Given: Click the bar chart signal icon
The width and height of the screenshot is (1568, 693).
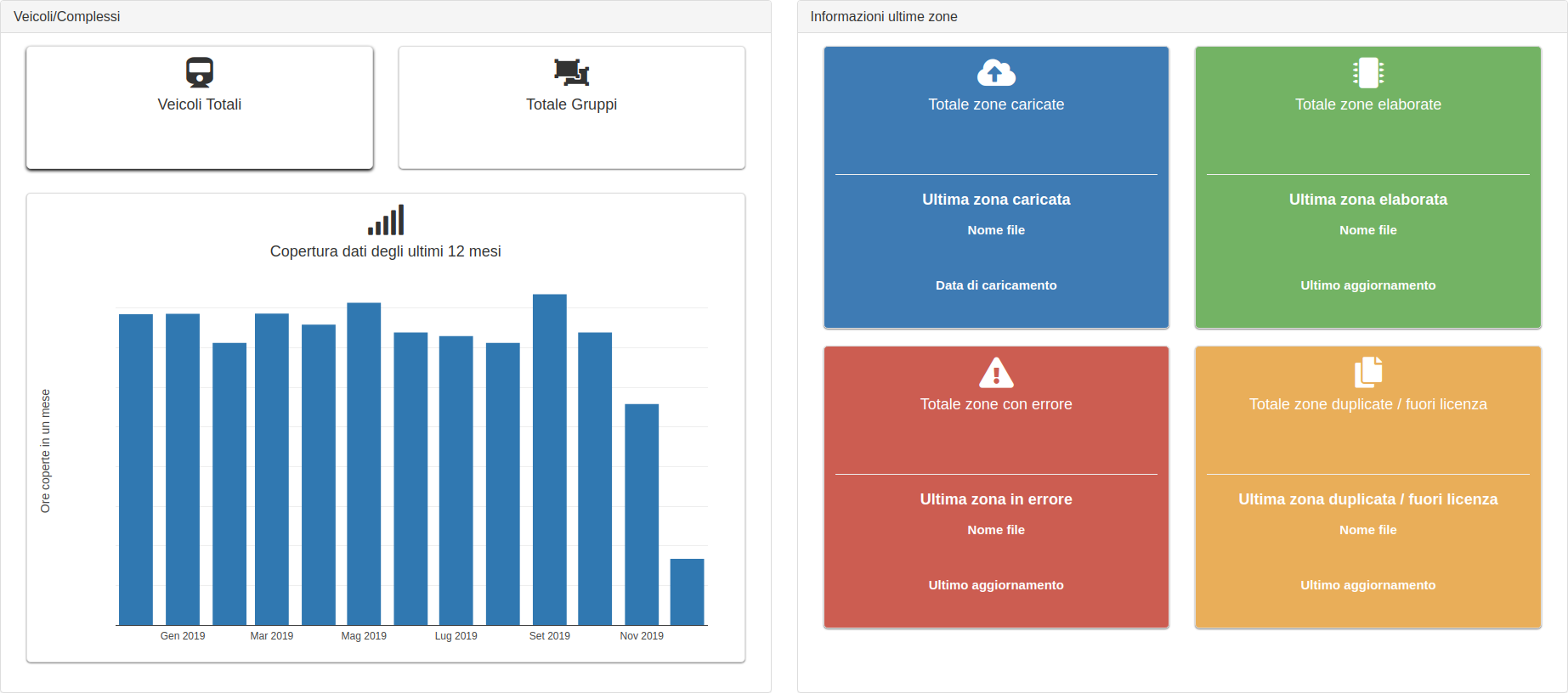Looking at the screenshot, I should click(x=386, y=220).
